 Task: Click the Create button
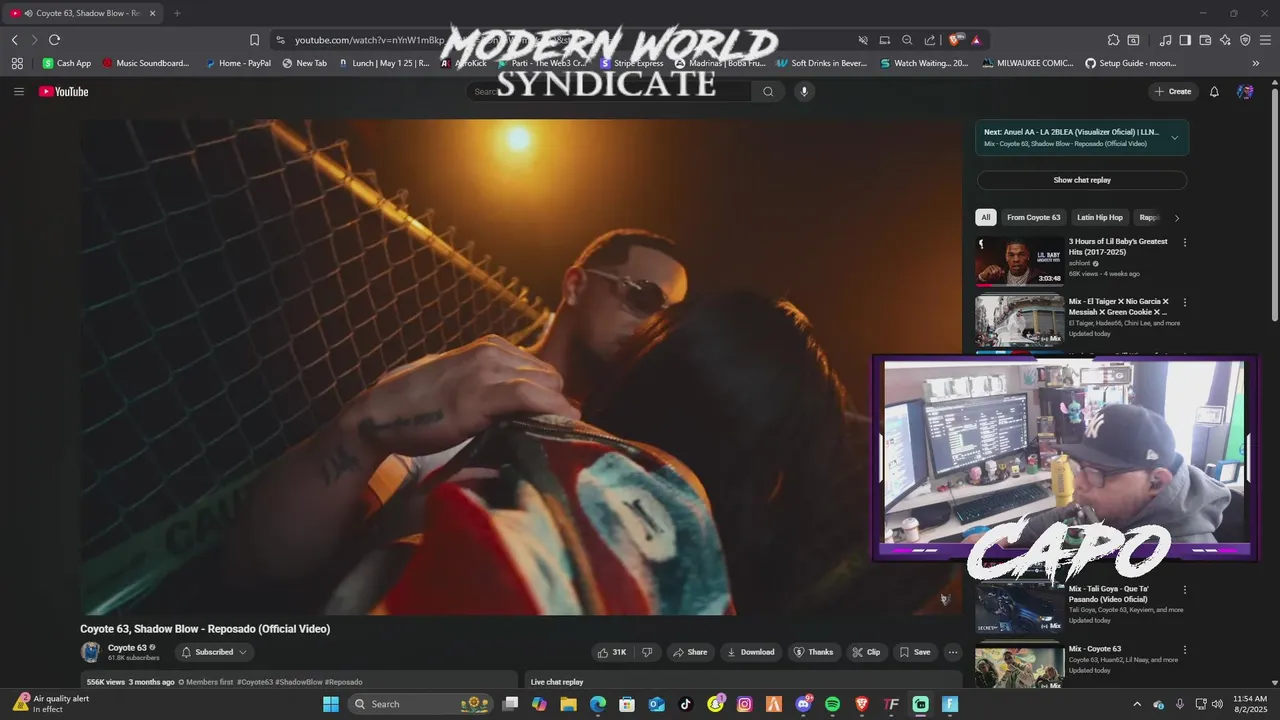tap(1173, 91)
